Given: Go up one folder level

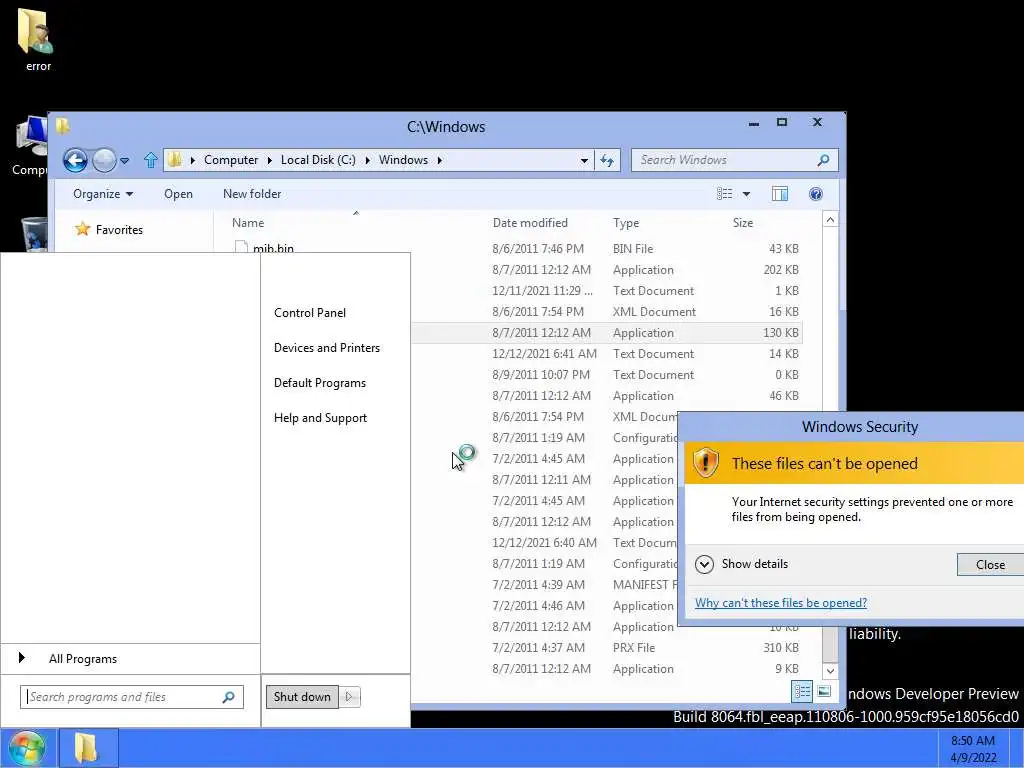Looking at the screenshot, I should click(151, 160).
